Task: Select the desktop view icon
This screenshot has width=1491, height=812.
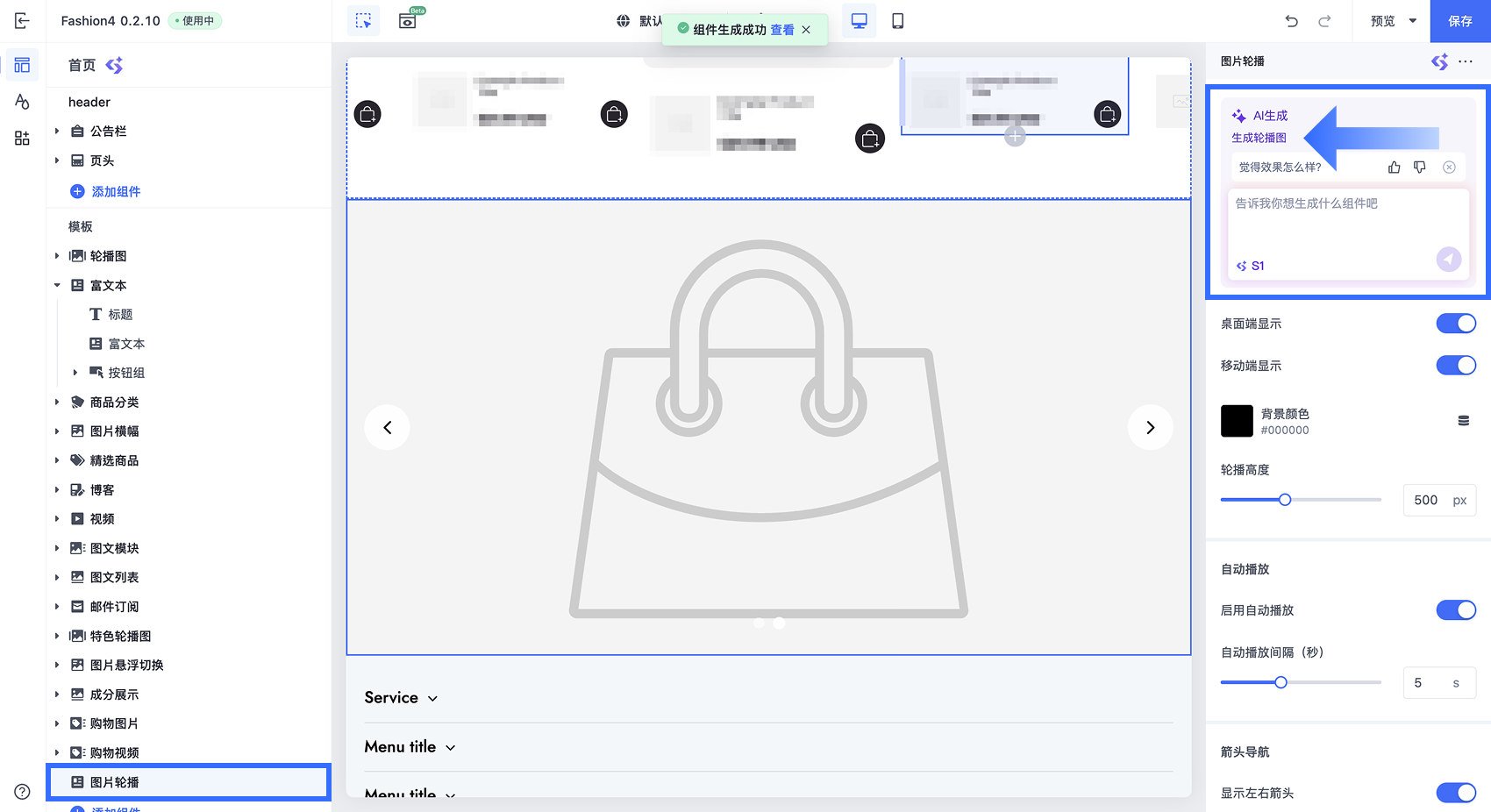Action: point(860,21)
